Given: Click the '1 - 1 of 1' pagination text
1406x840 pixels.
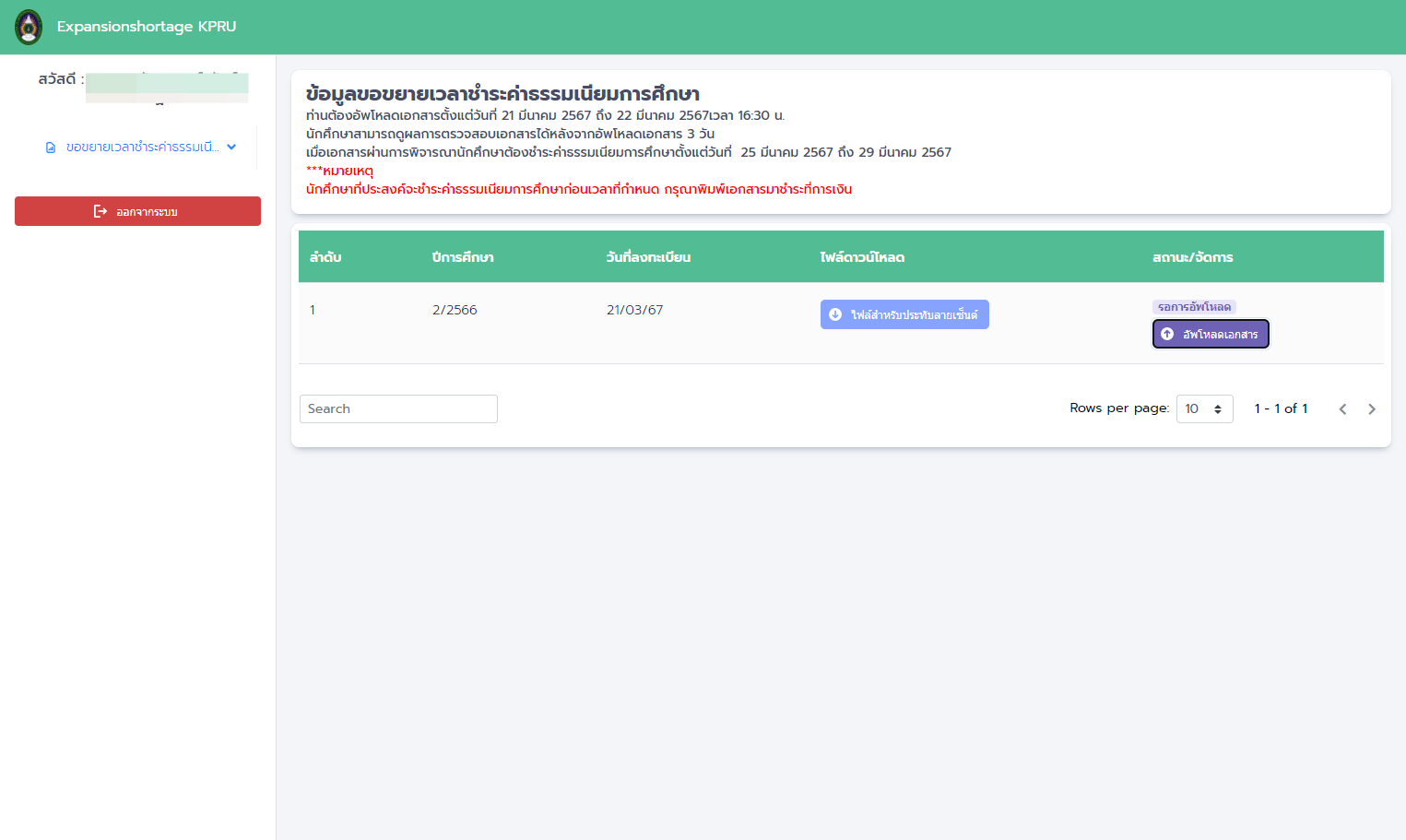Looking at the screenshot, I should [1281, 408].
